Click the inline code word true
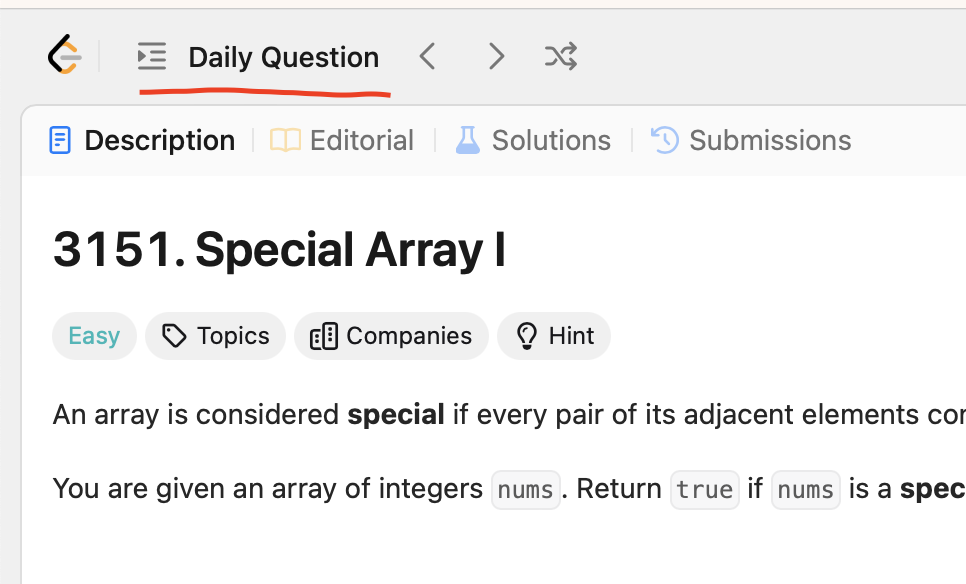Viewport: 966px width, 584px height. [704, 489]
